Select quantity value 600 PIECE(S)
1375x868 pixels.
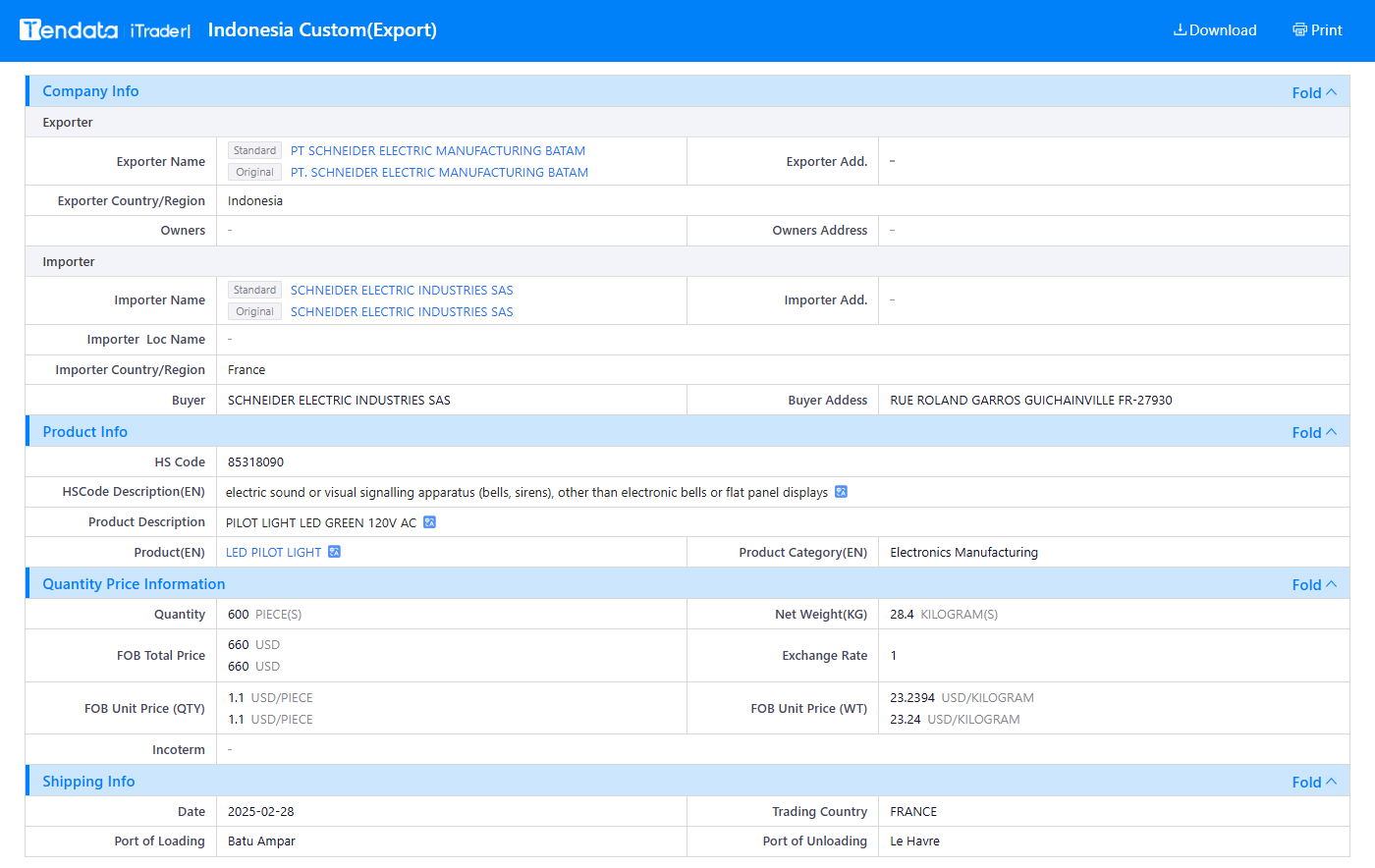click(x=264, y=614)
